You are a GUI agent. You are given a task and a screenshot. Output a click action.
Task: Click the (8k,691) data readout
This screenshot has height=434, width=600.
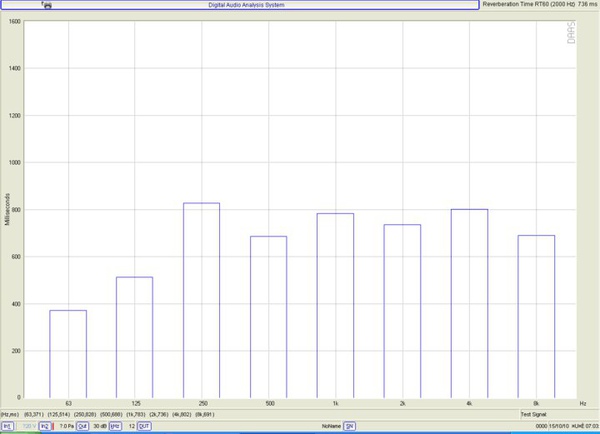pyautogui.click(x=205, y=414)
